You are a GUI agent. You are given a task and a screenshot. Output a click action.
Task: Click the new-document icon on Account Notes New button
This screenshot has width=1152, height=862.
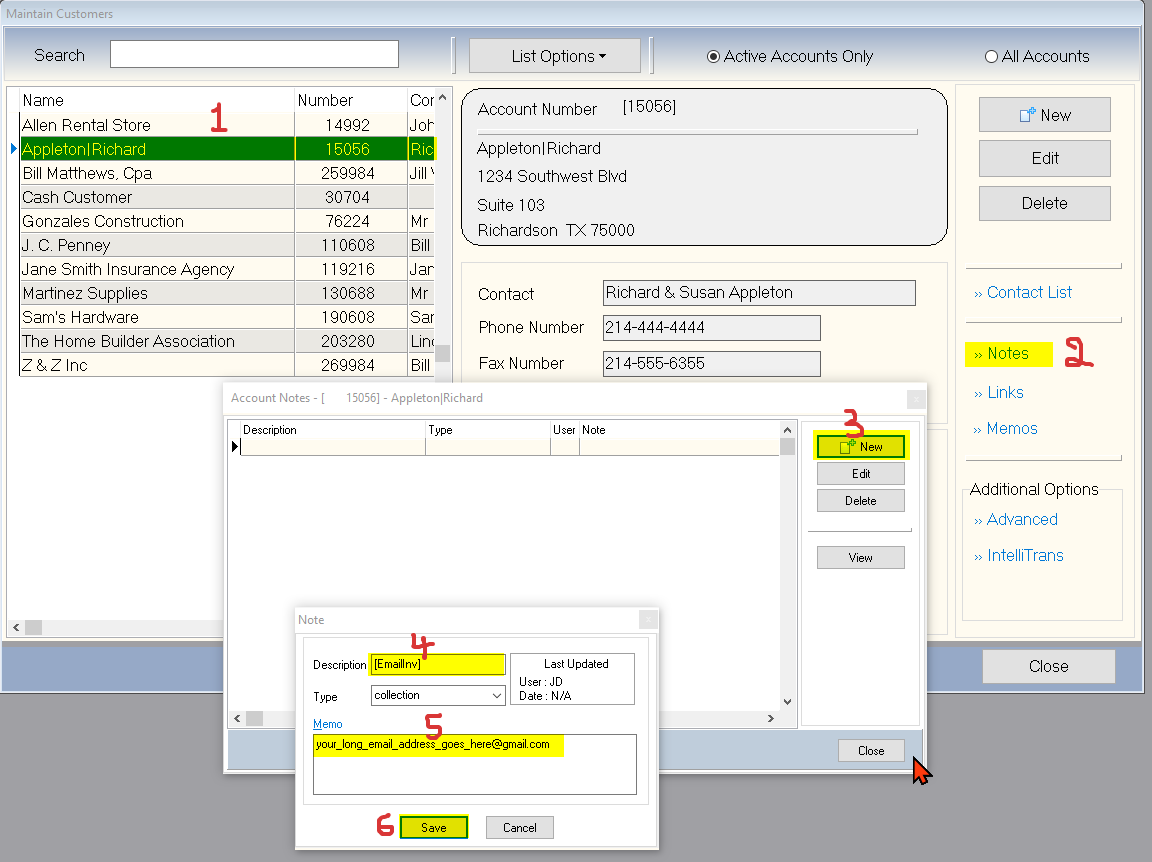click(848, 446)
